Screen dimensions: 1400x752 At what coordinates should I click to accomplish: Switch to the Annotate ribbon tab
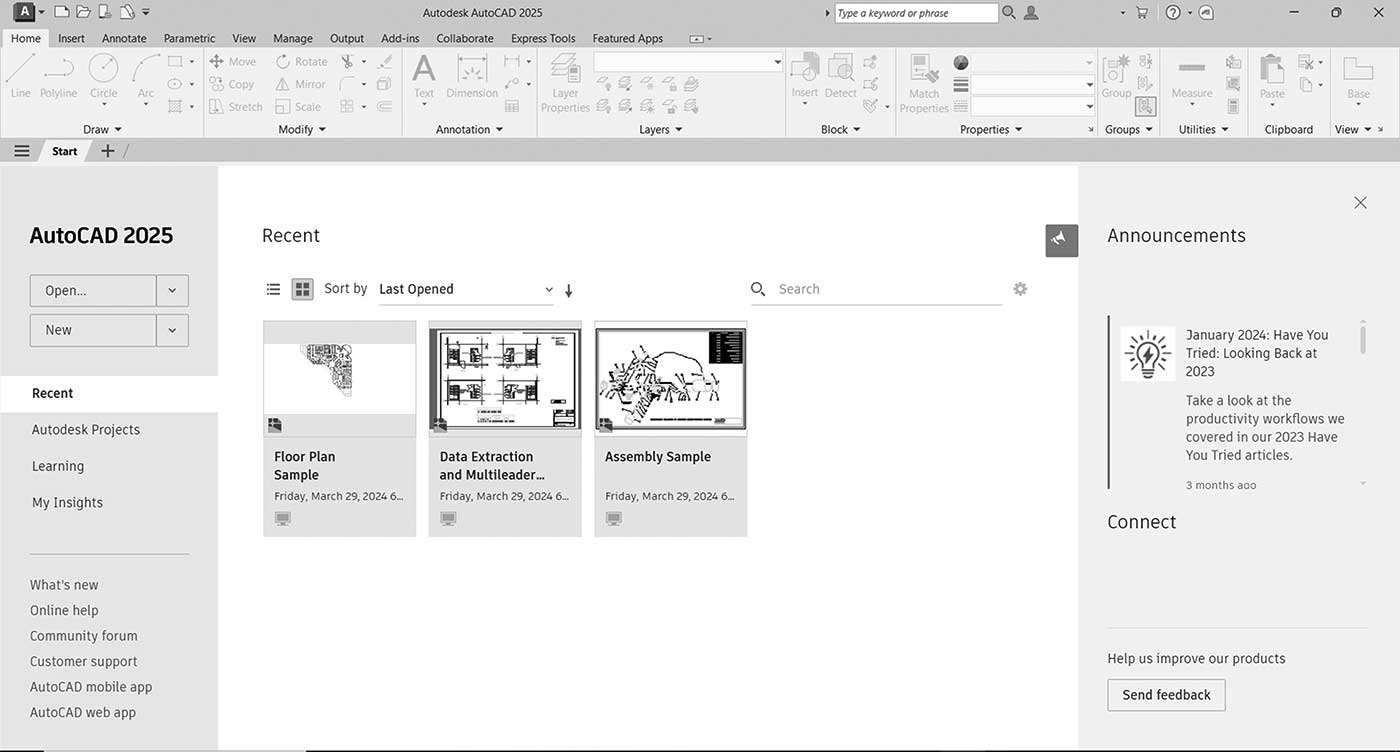pyautogui.click(x=124, y=38)
